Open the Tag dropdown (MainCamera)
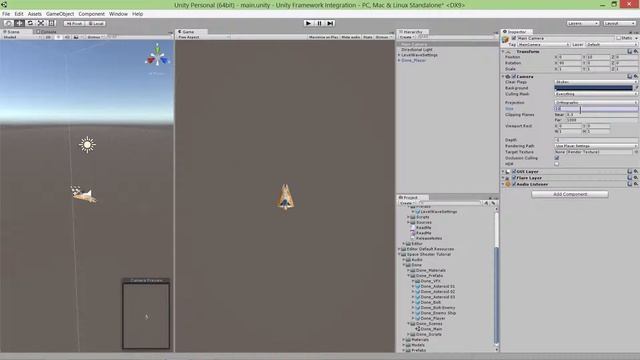Screen dimensions: 640x360 pos(543,44)
